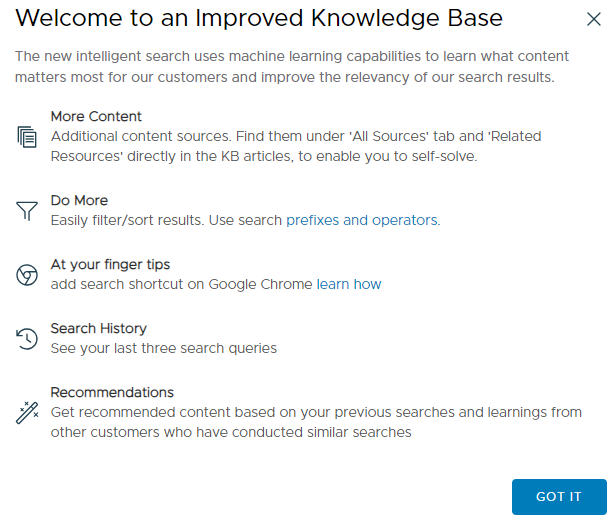
Task: Open the prefixes and operators link
Action: pyautogui.click(x=363, y=220)
